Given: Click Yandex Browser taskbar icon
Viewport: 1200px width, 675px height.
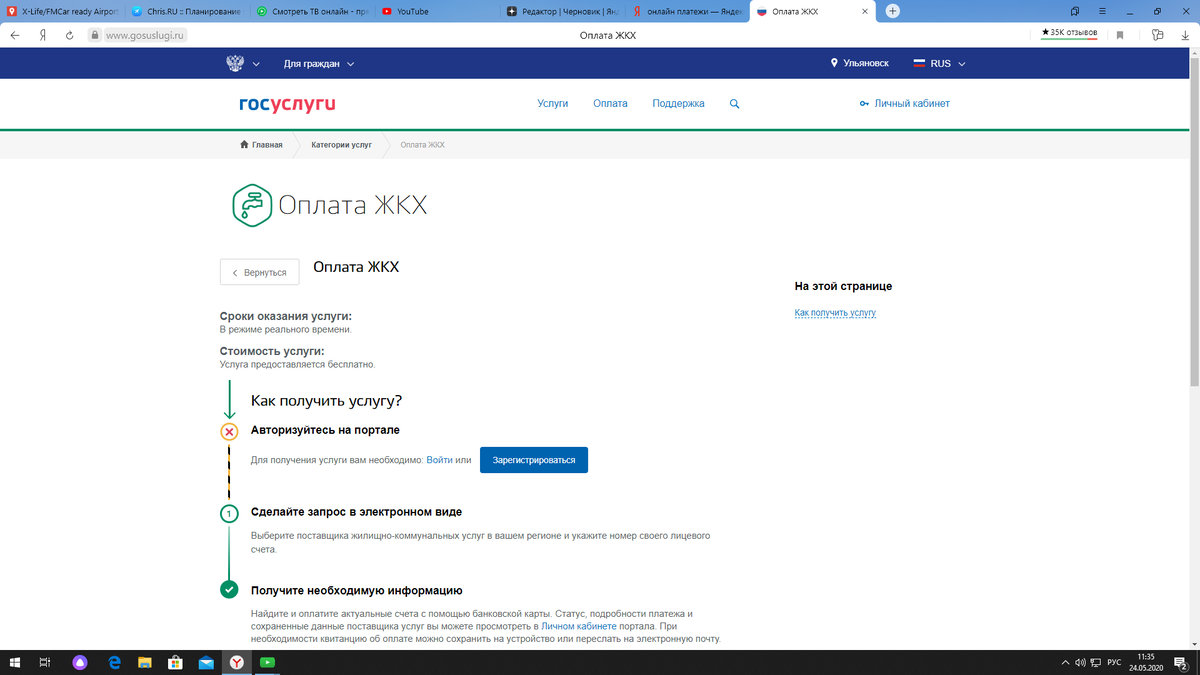Looking at the screenshot, I should 236,662.
